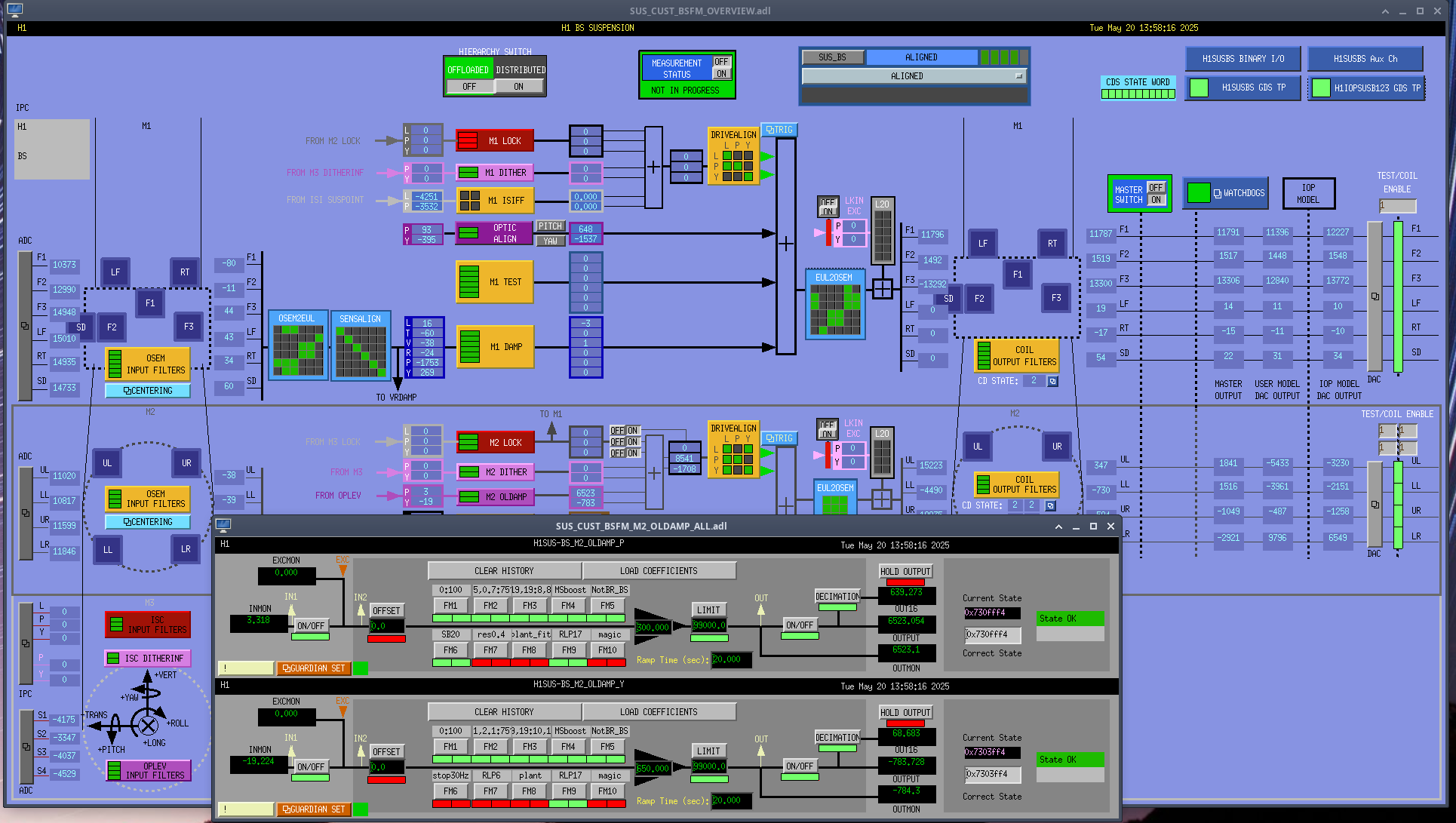
Task: Open the M1 EUL2OSEM matrix
Action: [835, 305]
